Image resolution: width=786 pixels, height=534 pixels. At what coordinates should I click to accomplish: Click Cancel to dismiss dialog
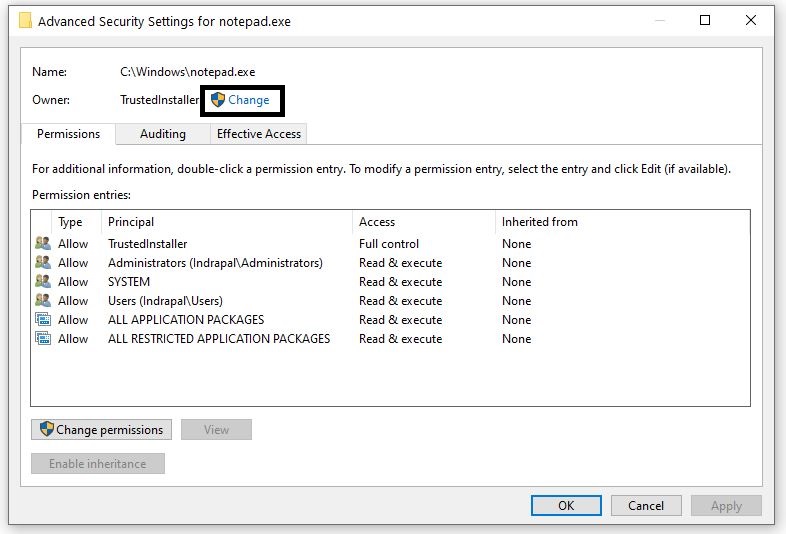click(646, 505)
